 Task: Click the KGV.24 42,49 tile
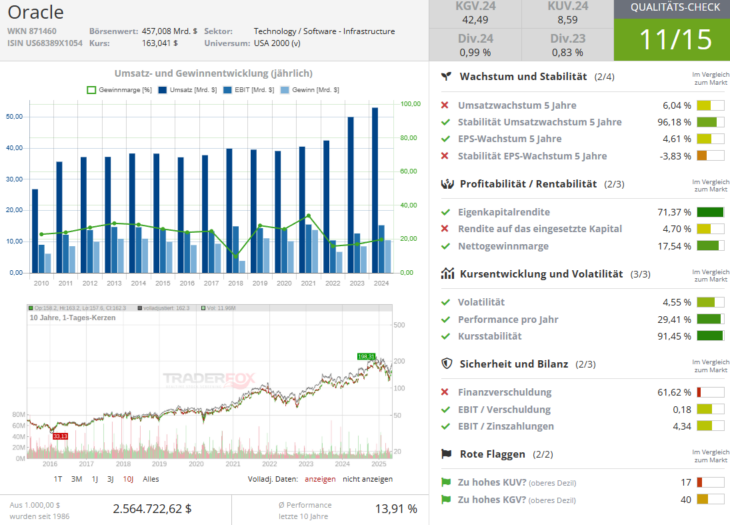[475, 13]
